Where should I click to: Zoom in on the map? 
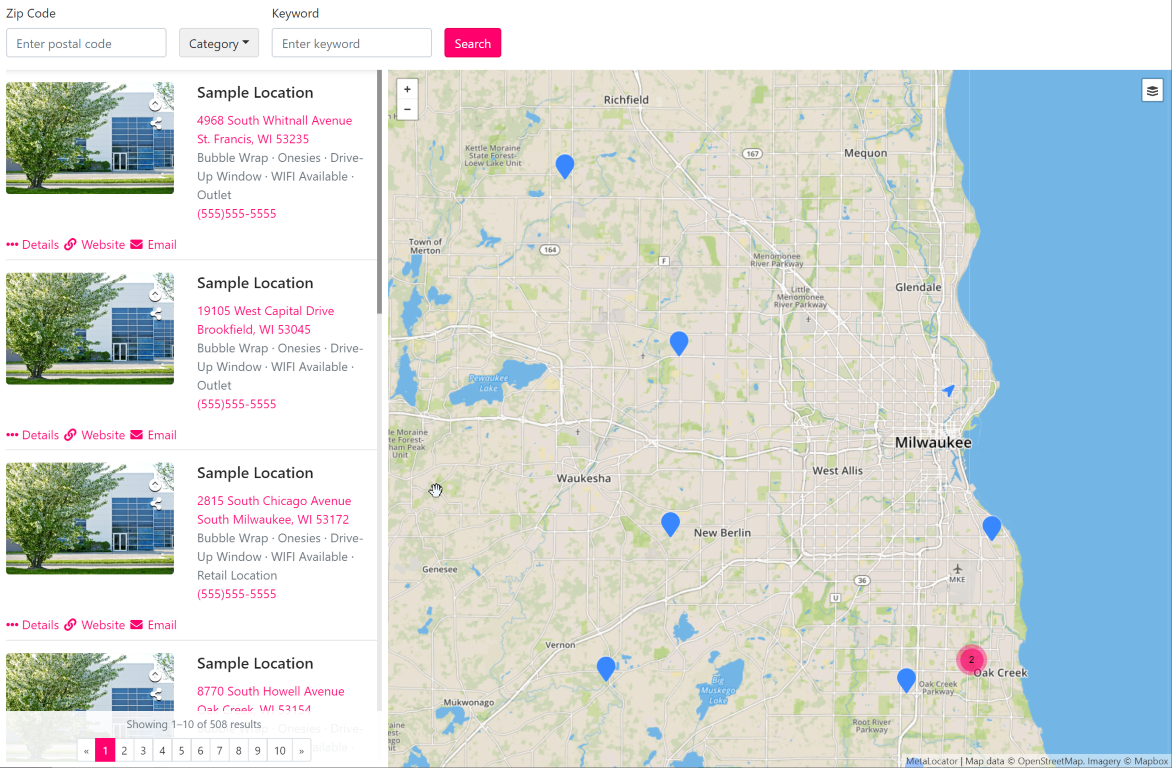click(x=407, y=89)
